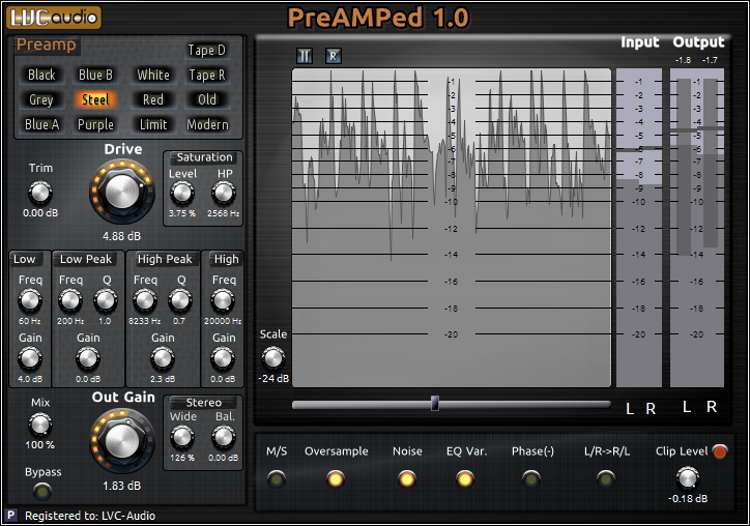The width and height of the screenshot is (750, 526).
Task: Toggle the EQ Var. switch
Action: (x=464, y=479)
